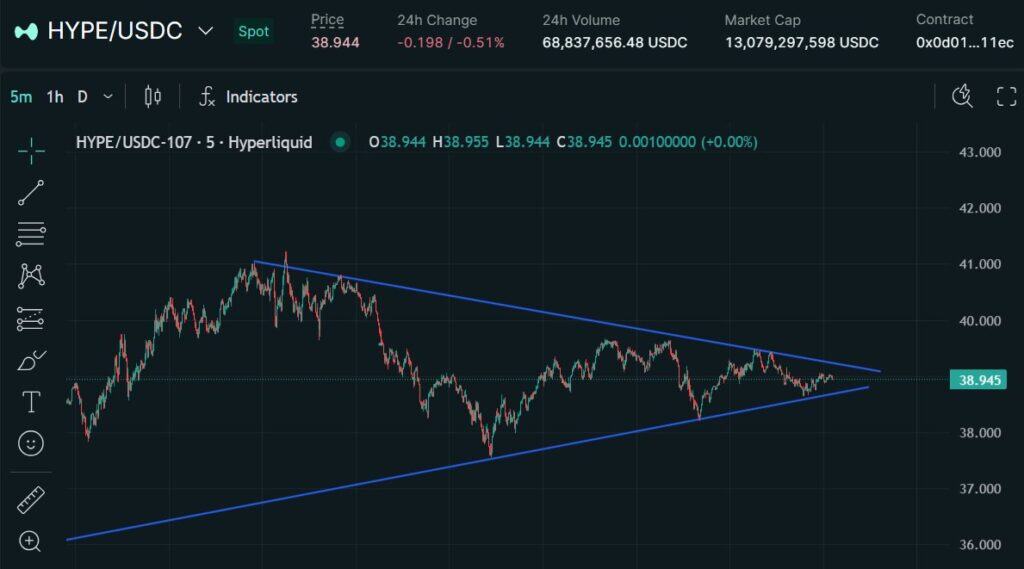Select the trend line drawing tool
The height and width of the screenshot is (569, 1024).
pos(31,193)
